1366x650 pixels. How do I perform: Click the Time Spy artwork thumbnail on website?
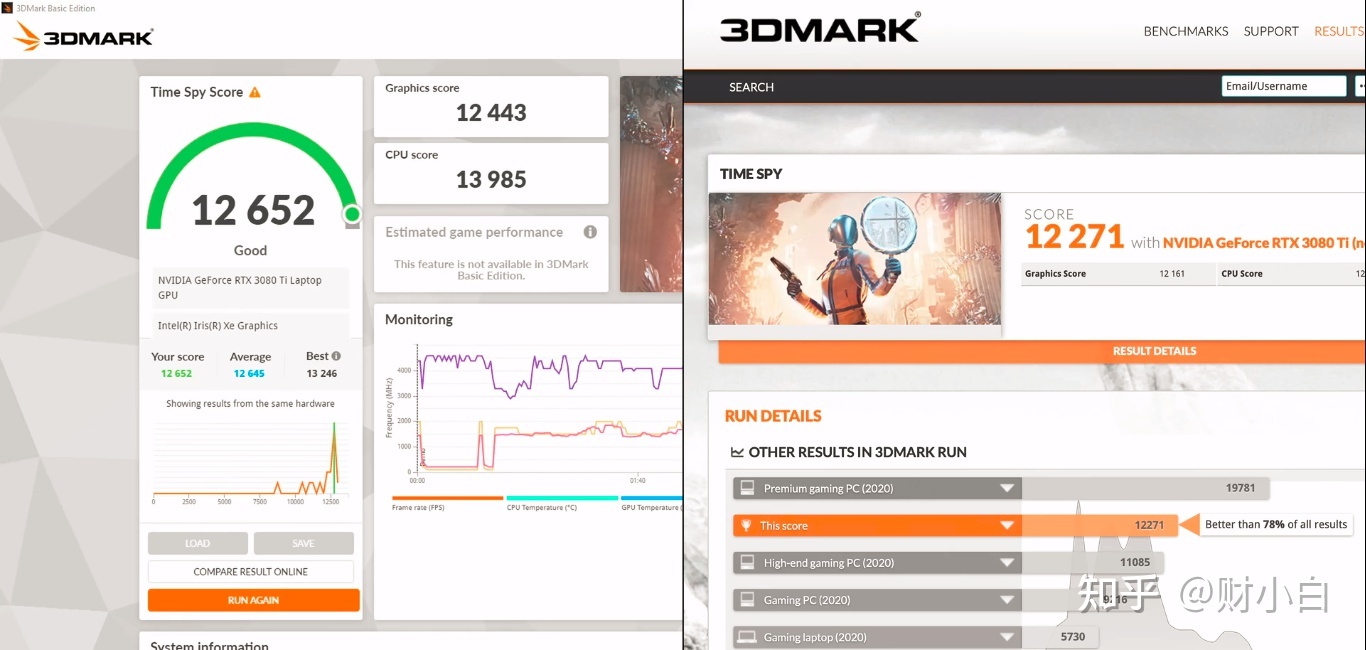click(855, 258)
